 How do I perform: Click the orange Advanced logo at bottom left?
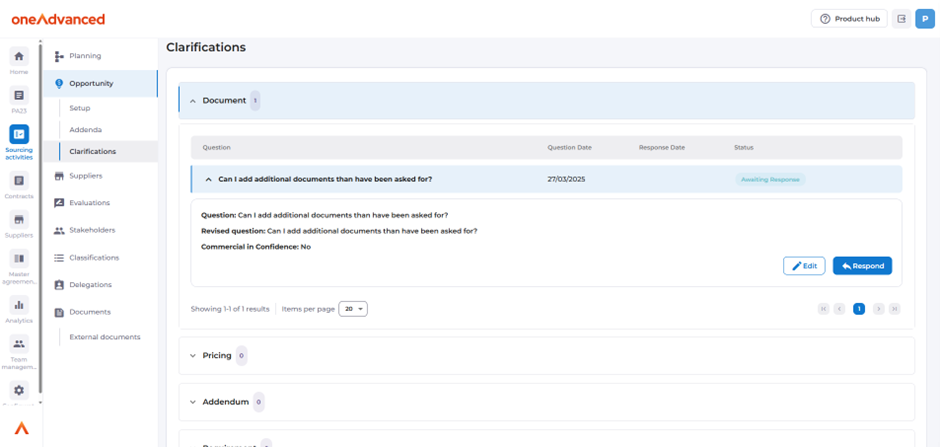[x=22, y=428]
